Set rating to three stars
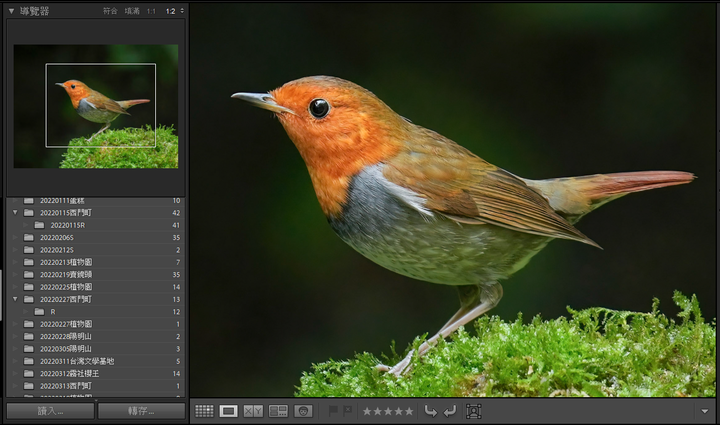 tap(388, 411)
